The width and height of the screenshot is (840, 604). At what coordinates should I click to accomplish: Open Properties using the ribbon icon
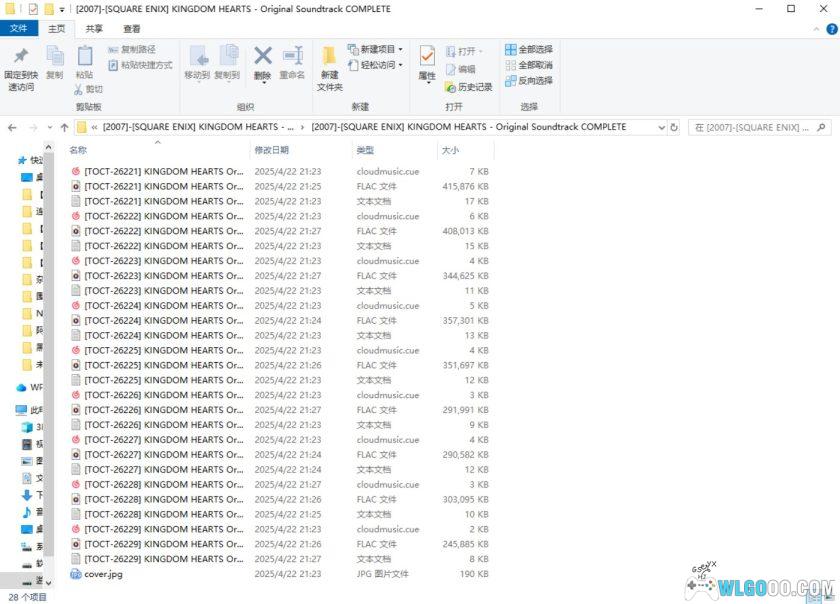tap(427, 58)
